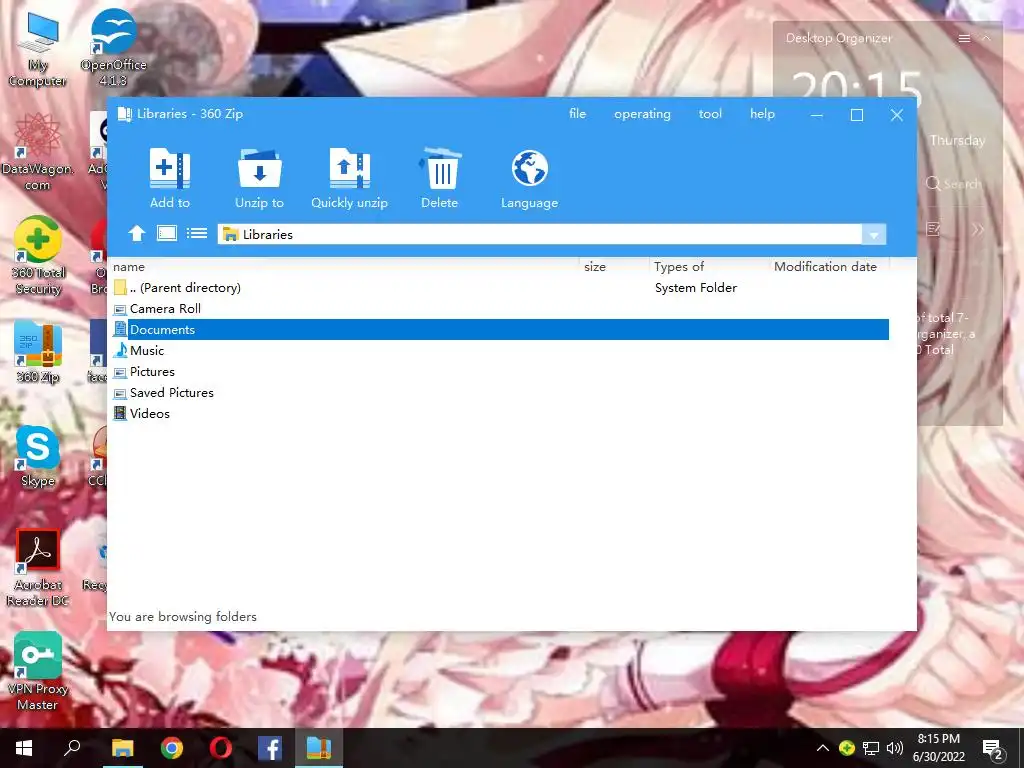
Task: Sort by Modification date column header
Action: point(829,266)
